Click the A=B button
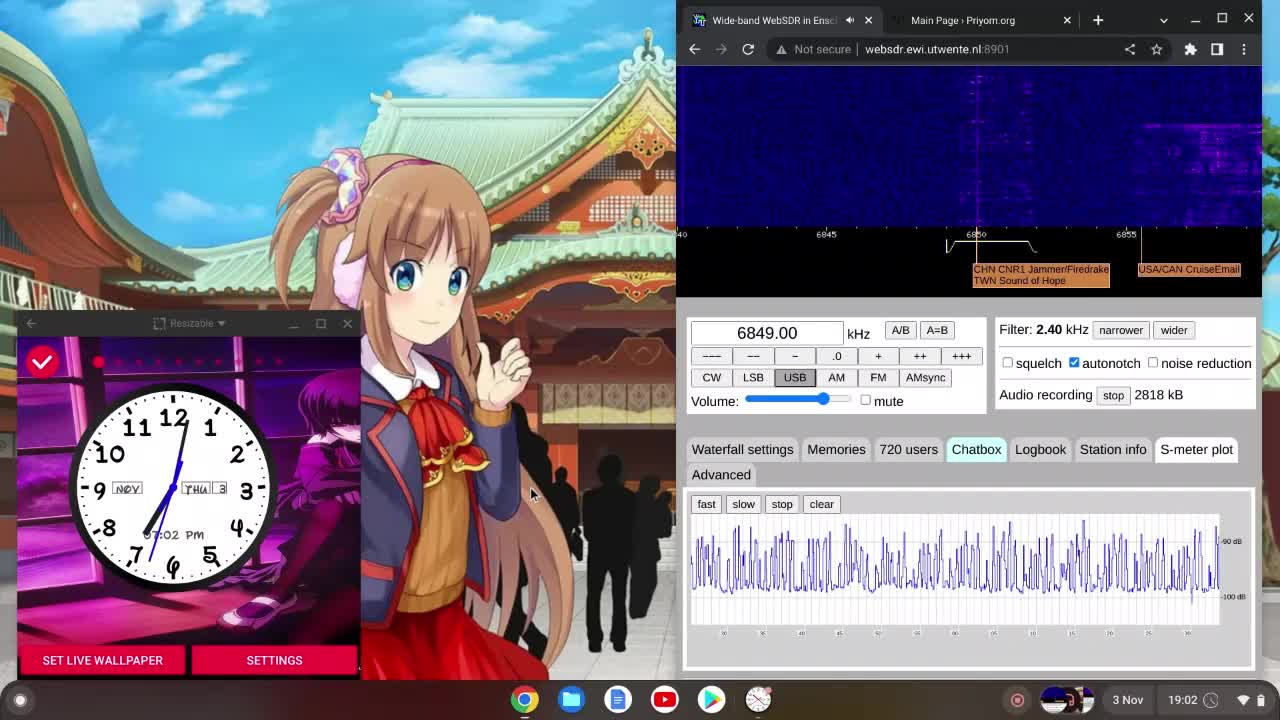The image size is (1280, 720). pyautogui.click(x=937, y=330)
